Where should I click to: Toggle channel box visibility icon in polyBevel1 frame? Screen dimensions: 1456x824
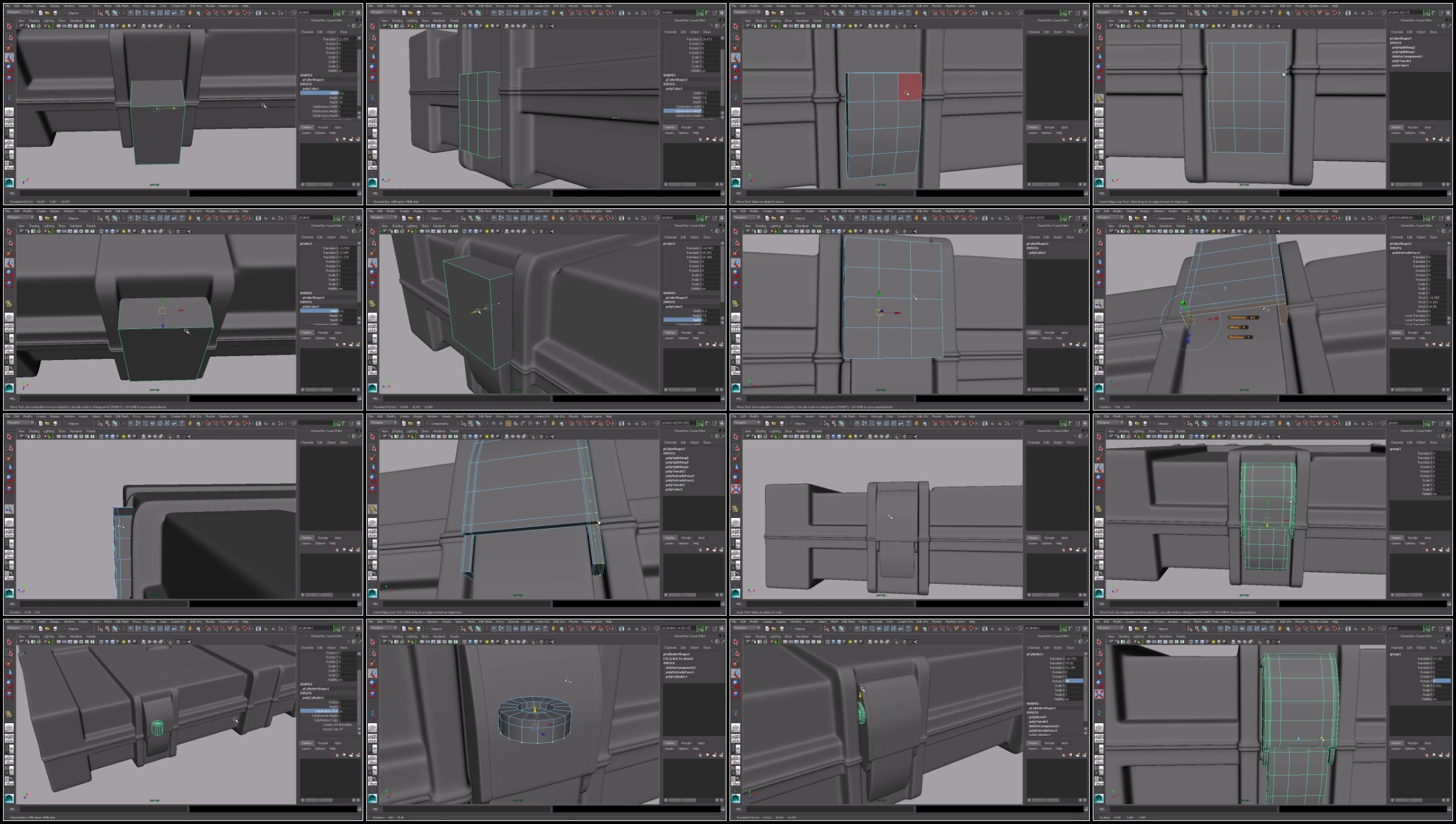click(1086, 628)
